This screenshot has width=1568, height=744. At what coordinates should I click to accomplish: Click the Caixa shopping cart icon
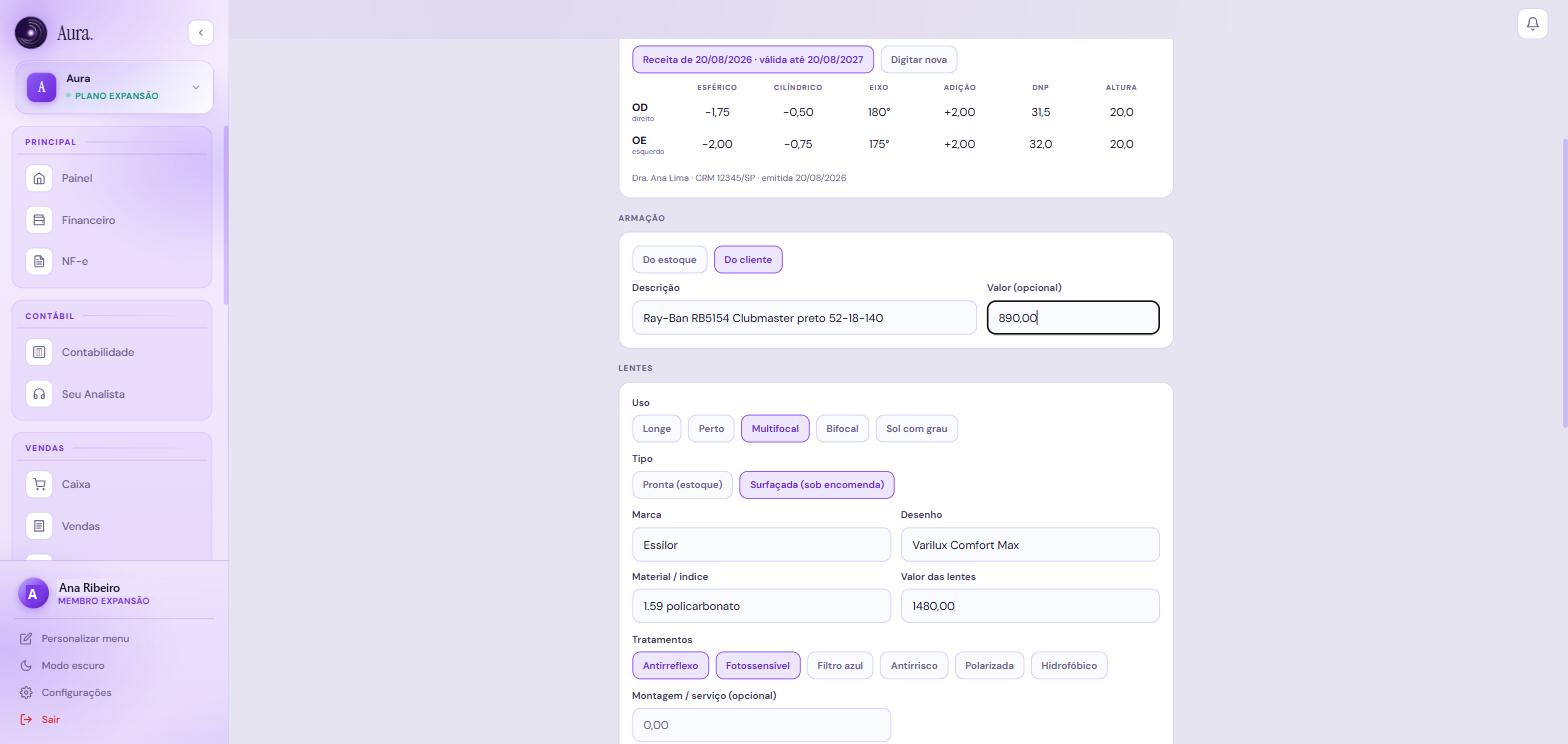coord(39,484)
